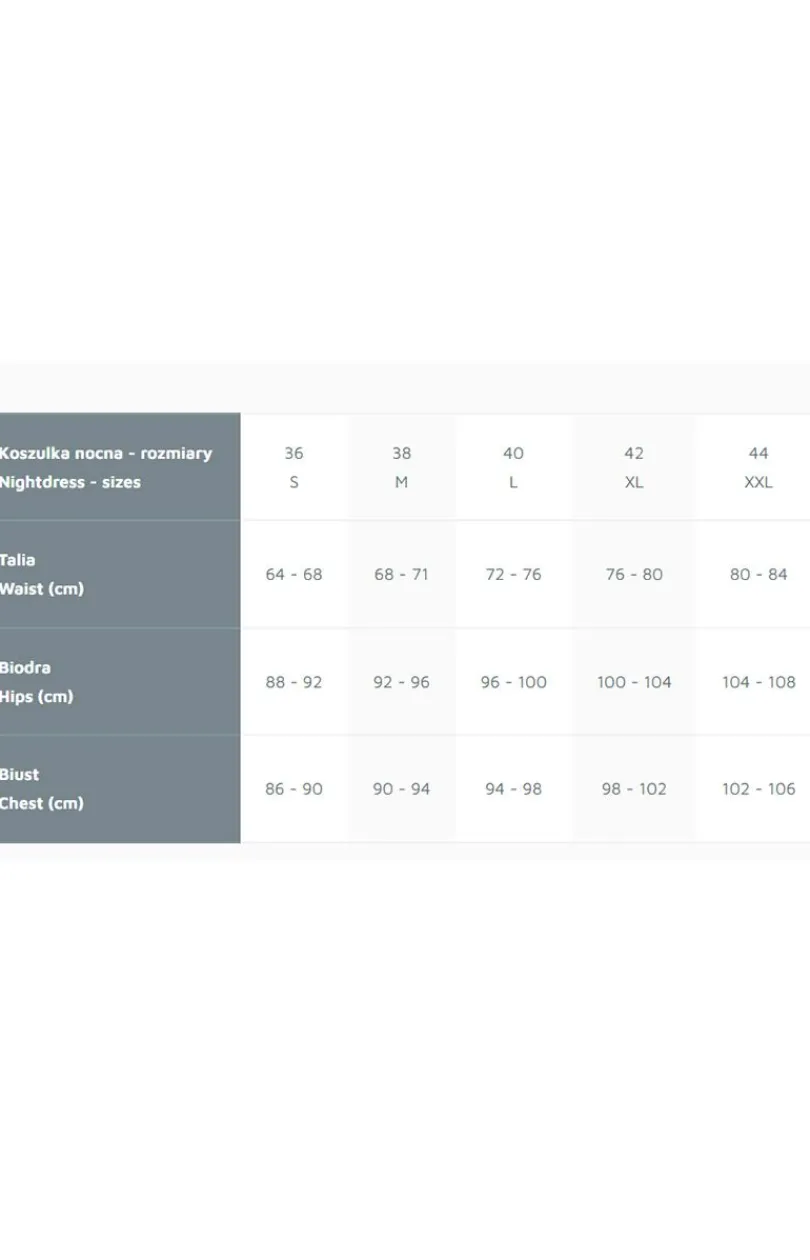Select the size 44 XXL column header
Image resolution: width=810 pixels, height=1260 pixels.
(758, 467)
